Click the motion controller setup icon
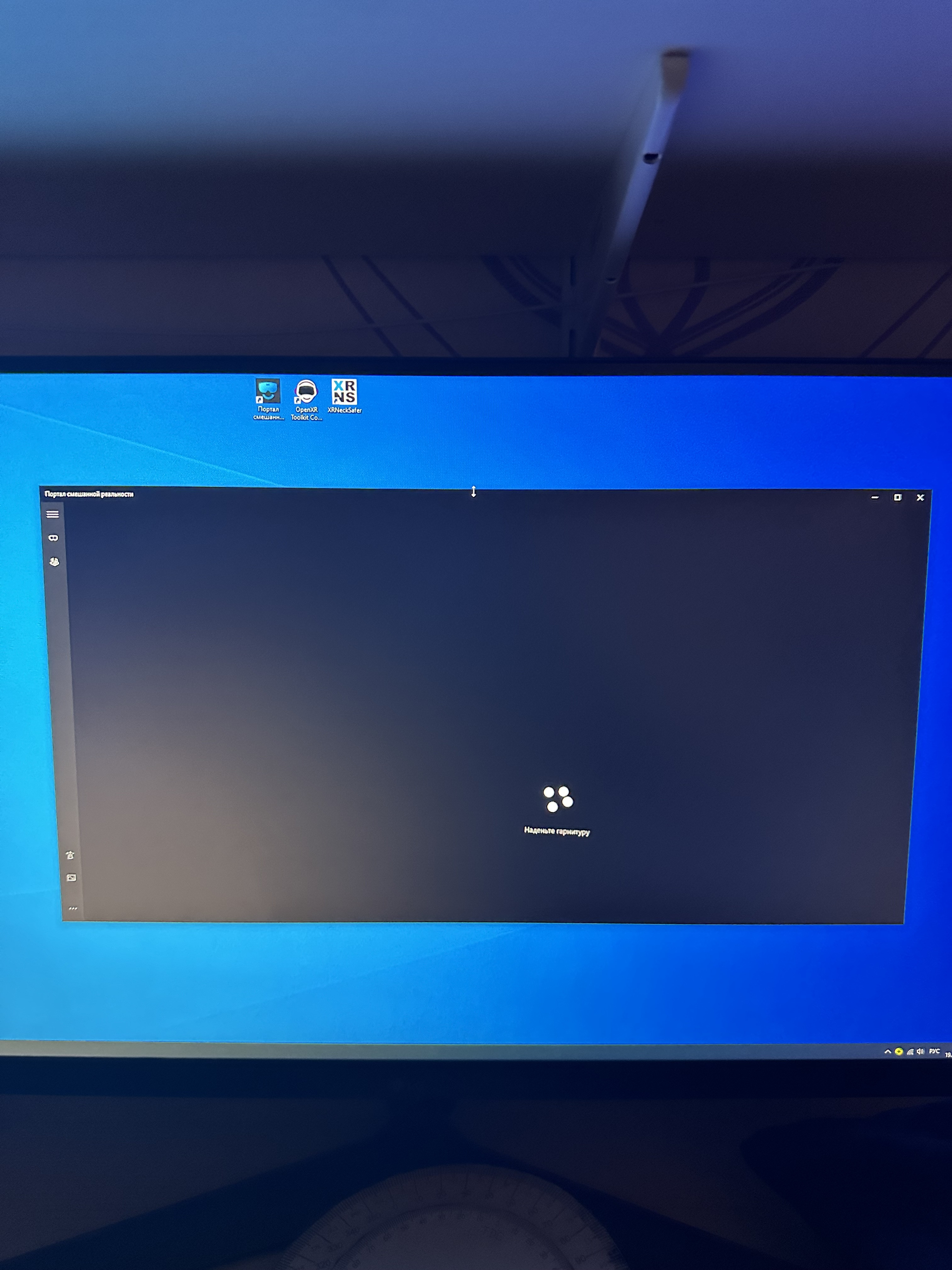This screenshot has width=952, height=1270. point(70,855)
